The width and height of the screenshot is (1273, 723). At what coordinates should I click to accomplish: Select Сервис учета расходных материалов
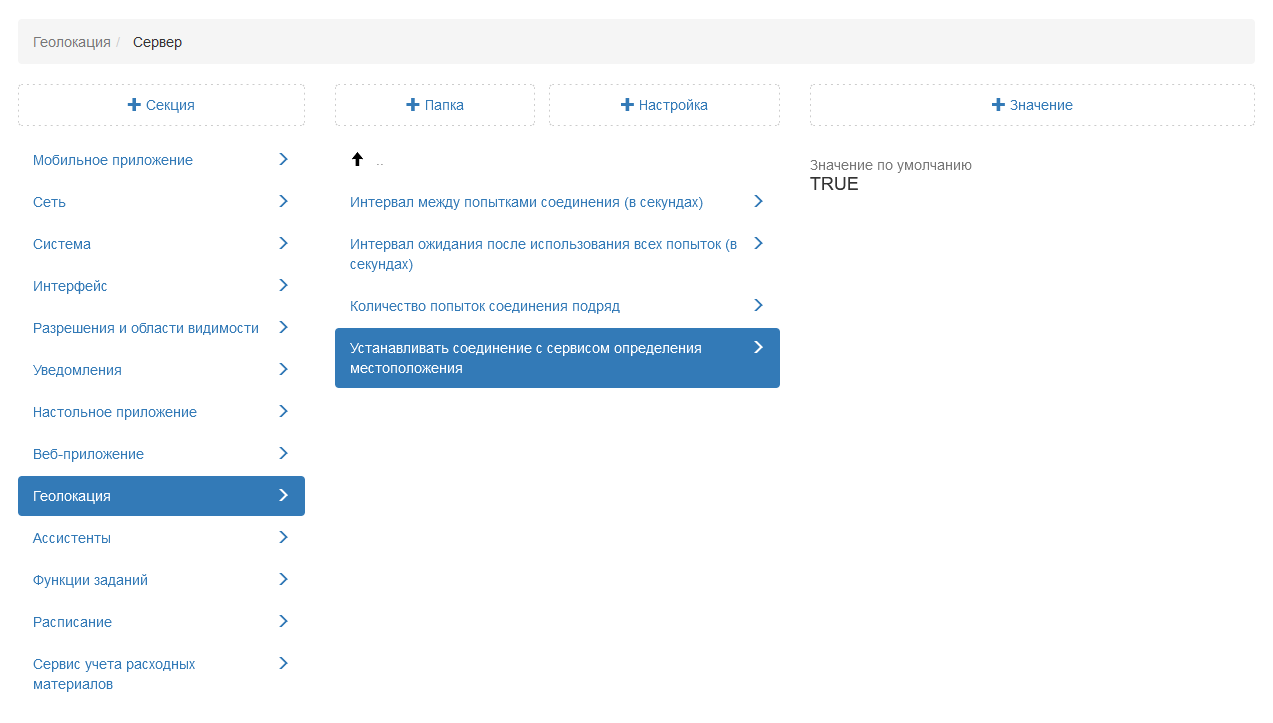114,674
